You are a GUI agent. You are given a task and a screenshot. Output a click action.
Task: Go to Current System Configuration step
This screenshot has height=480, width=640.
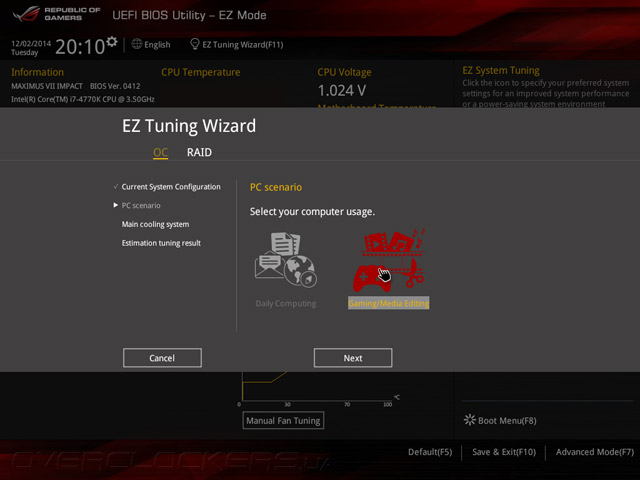click(171, 187)
